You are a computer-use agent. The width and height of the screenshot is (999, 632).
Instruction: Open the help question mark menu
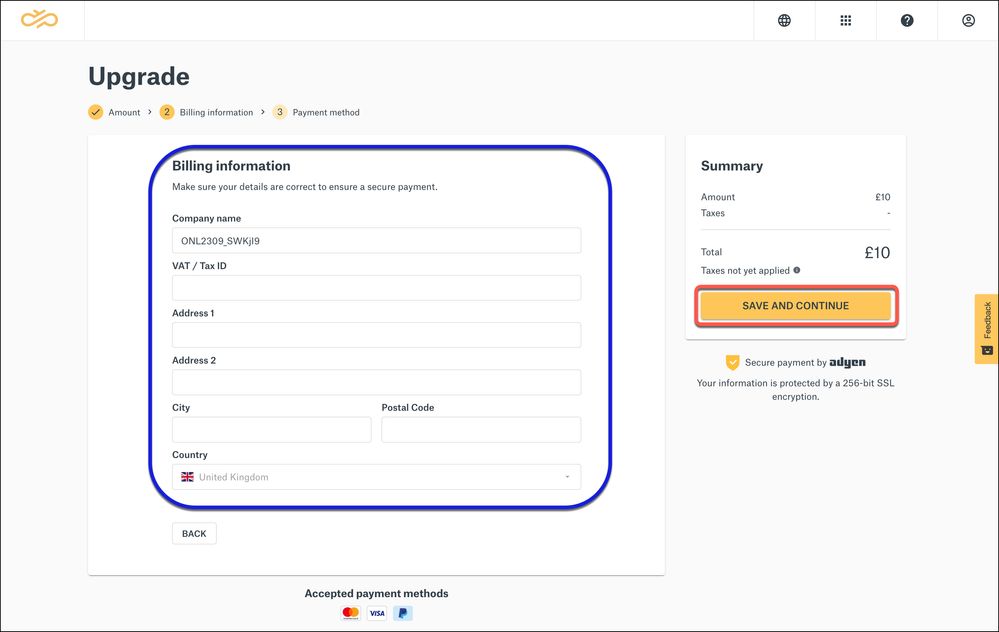[x=907, y=20]
